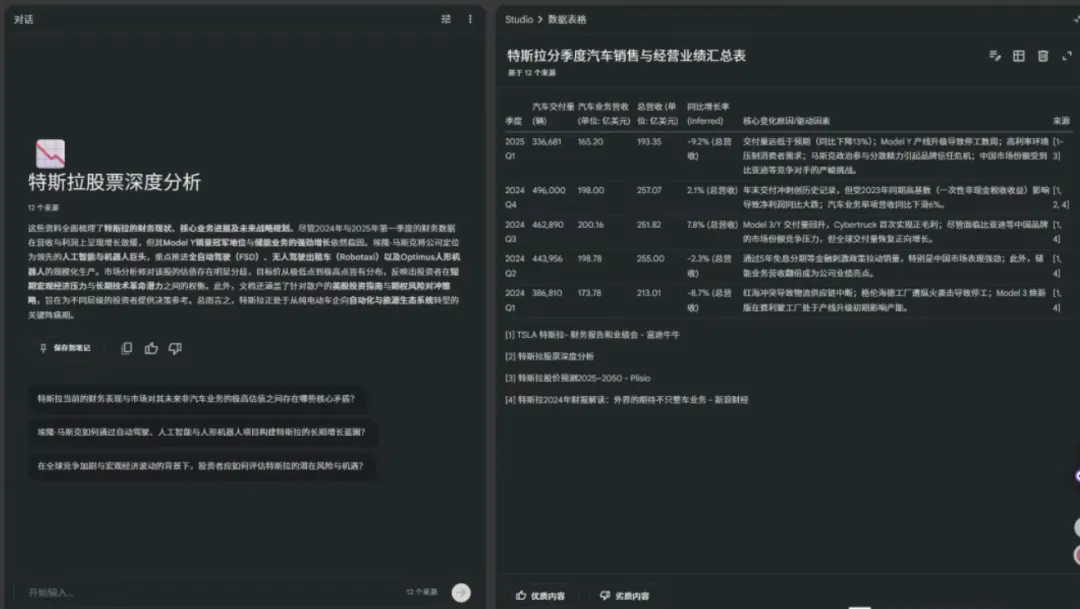The image size is (1080, 609).
Task: Click the 核心变化原因/驱动因素 column header
Action: [x=786, y=121]
